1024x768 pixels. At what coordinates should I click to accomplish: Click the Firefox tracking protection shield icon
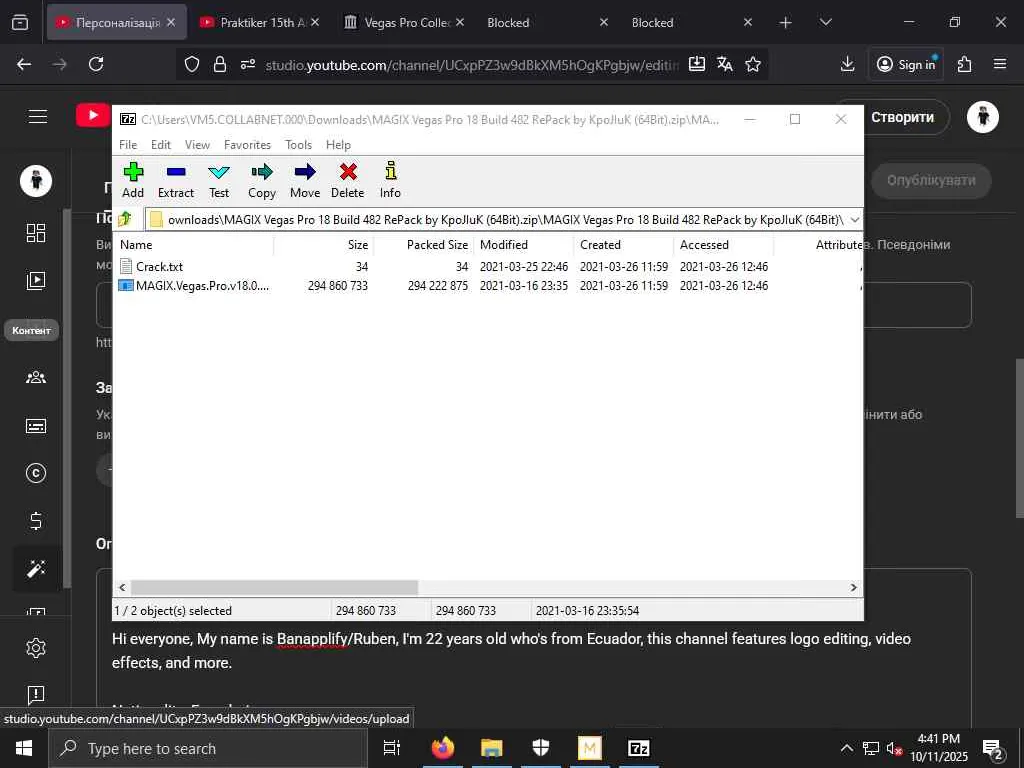[x=191, y=64]
